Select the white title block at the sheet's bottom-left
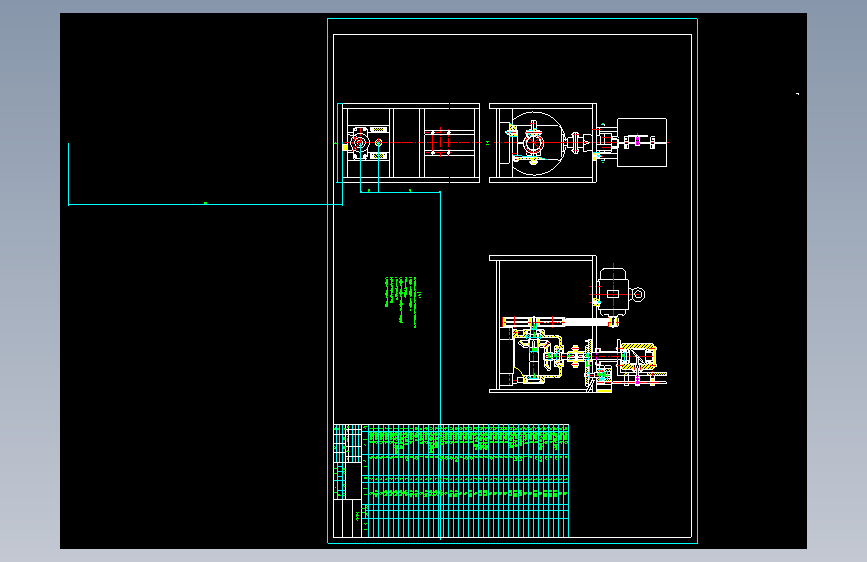Image resolution: width=867 pixels, height=562 pixels. click(348, 481)
